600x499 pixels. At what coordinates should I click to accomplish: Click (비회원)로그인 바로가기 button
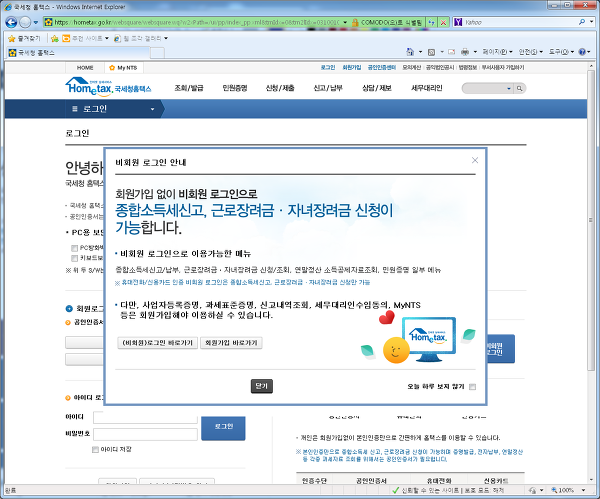158,342
